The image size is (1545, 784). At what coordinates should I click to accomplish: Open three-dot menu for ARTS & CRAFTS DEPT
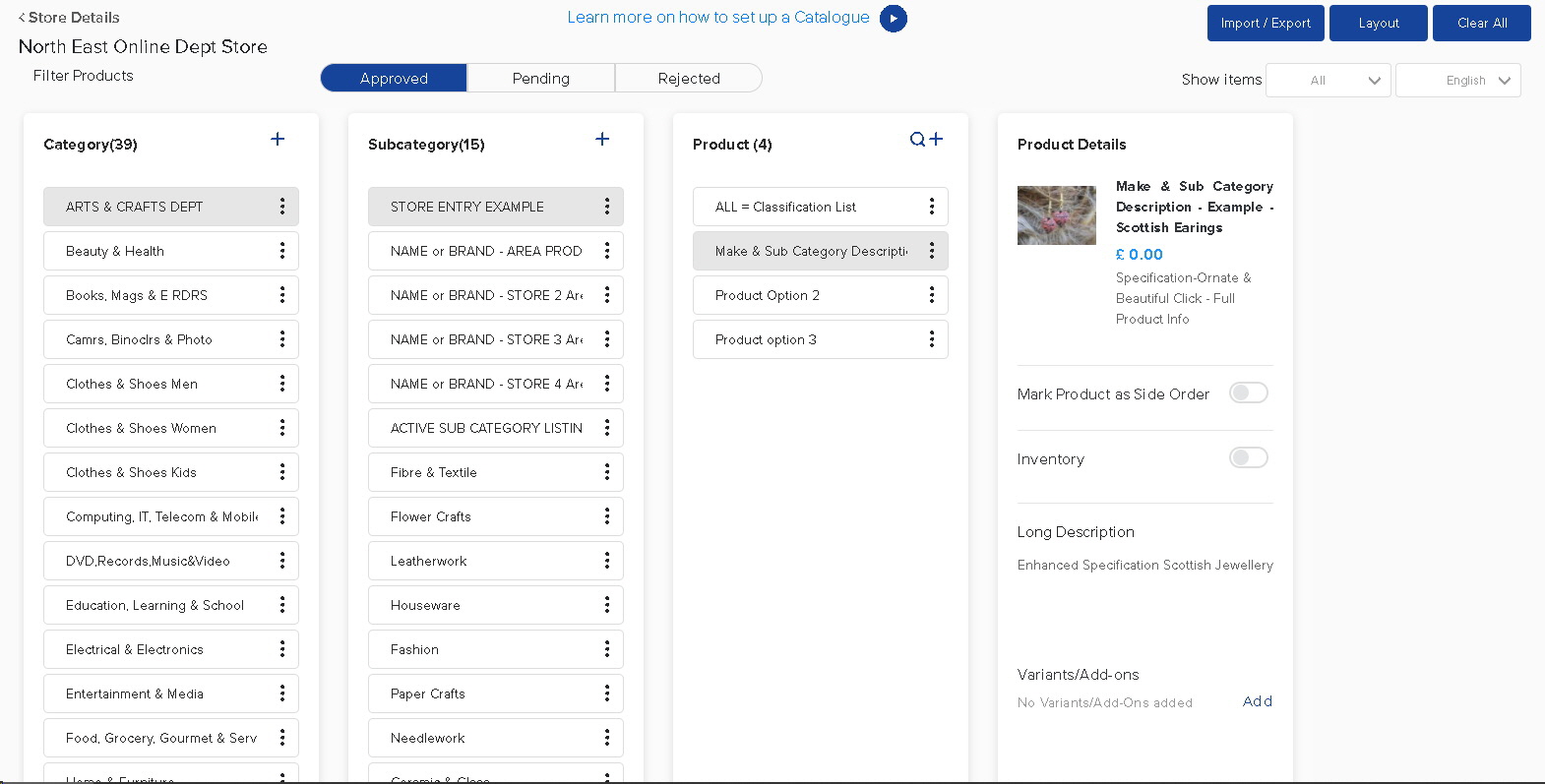[x=282, y=207]
